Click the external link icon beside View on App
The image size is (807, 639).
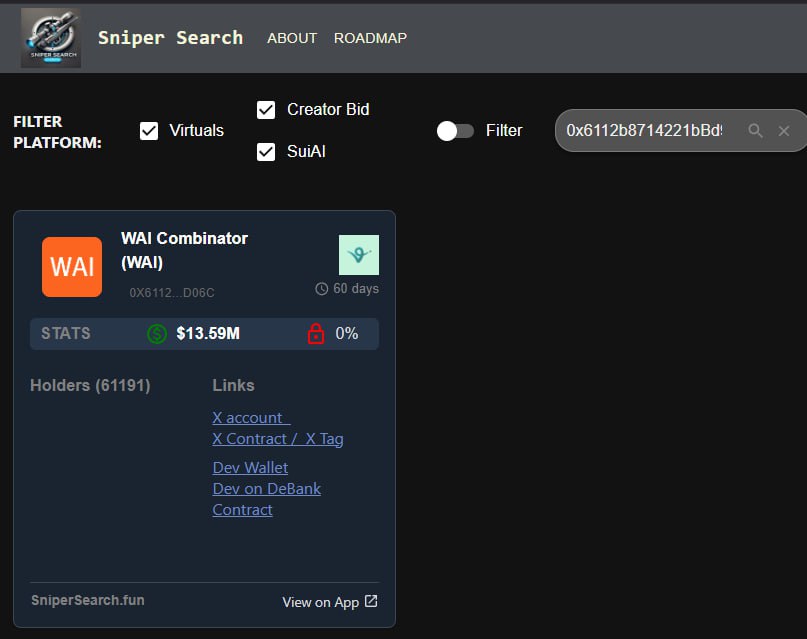[x=369, y=600]
